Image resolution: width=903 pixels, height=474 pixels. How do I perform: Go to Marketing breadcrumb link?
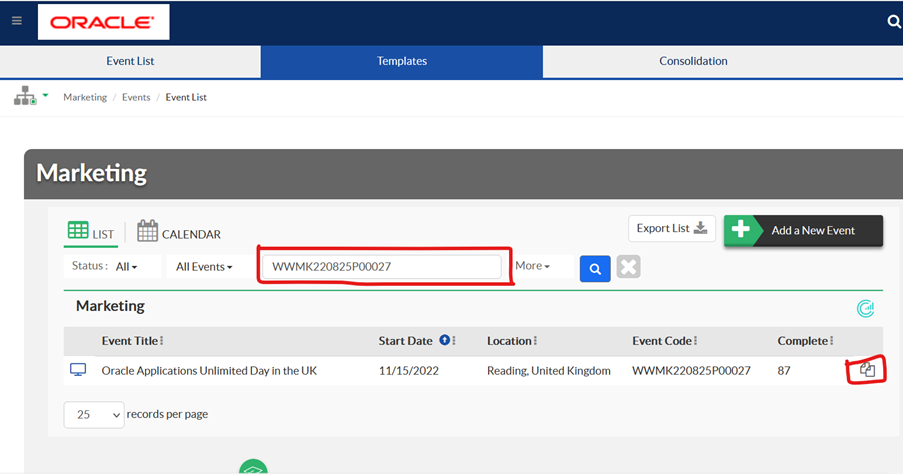85,97
